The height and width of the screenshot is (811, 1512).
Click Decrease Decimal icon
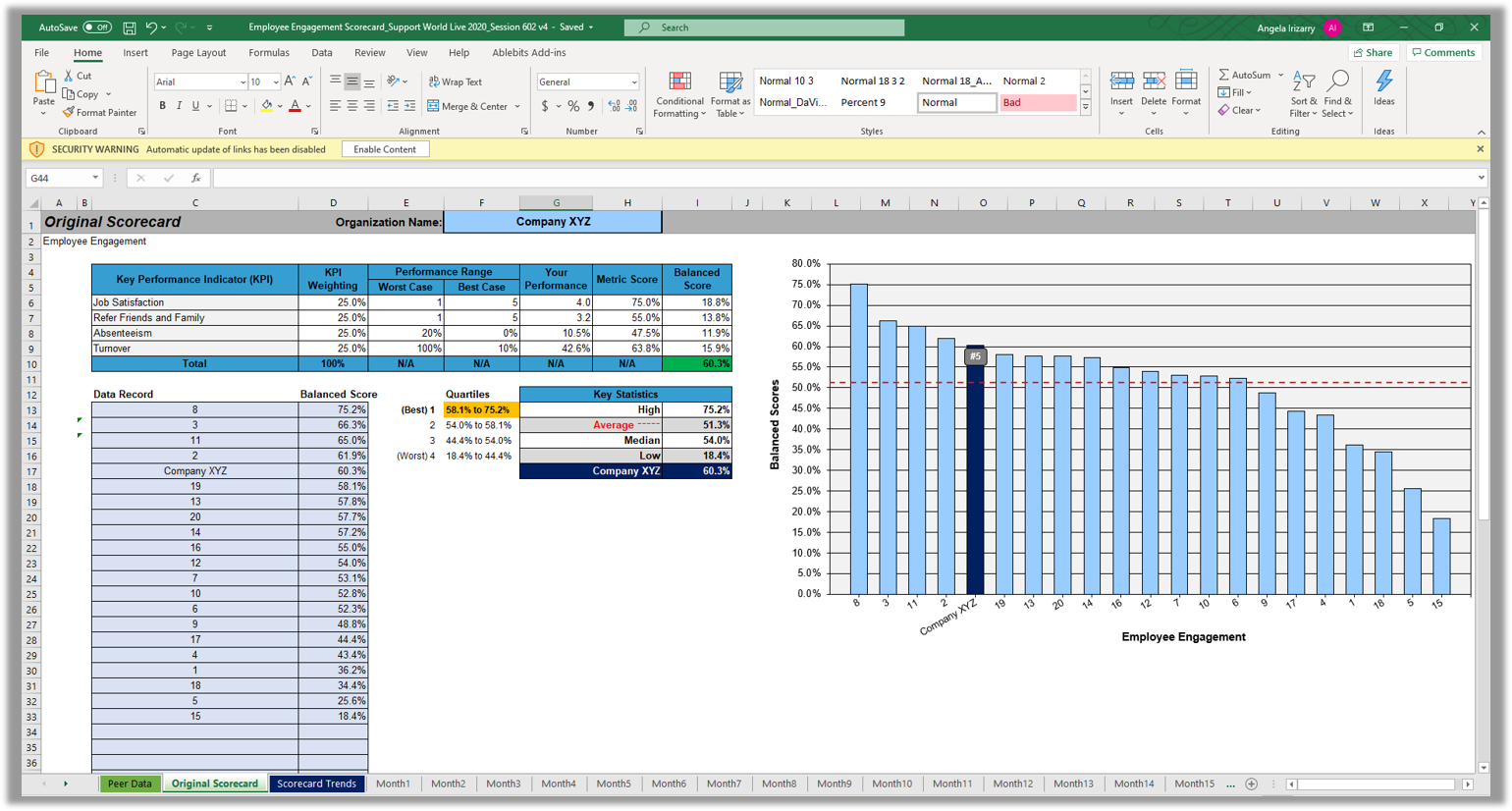click(631, 106)
